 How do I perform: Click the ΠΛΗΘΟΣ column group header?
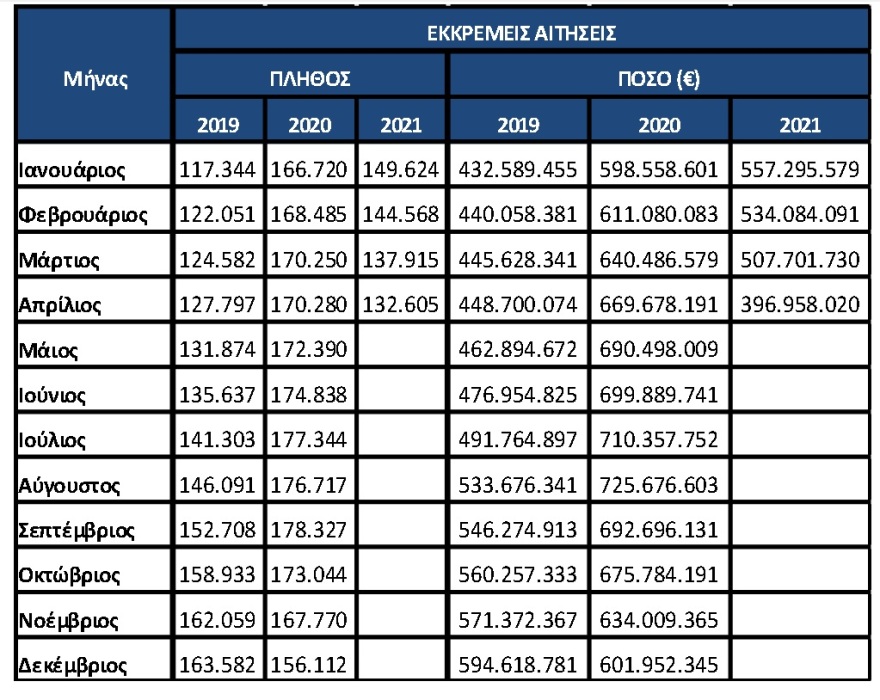[x=310, y=79]
